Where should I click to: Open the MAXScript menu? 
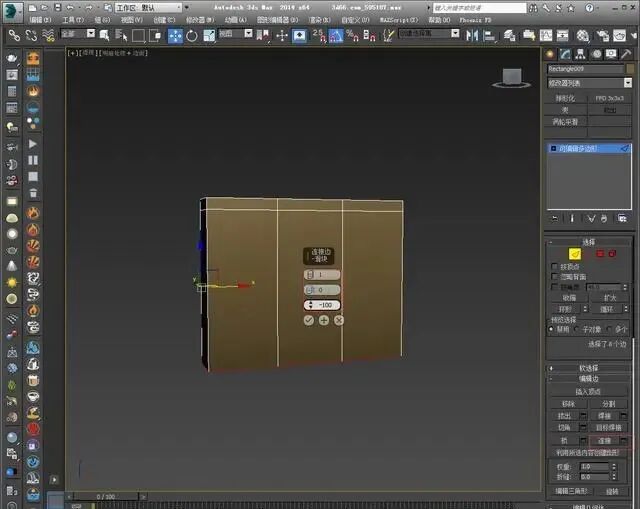point(399,20)
